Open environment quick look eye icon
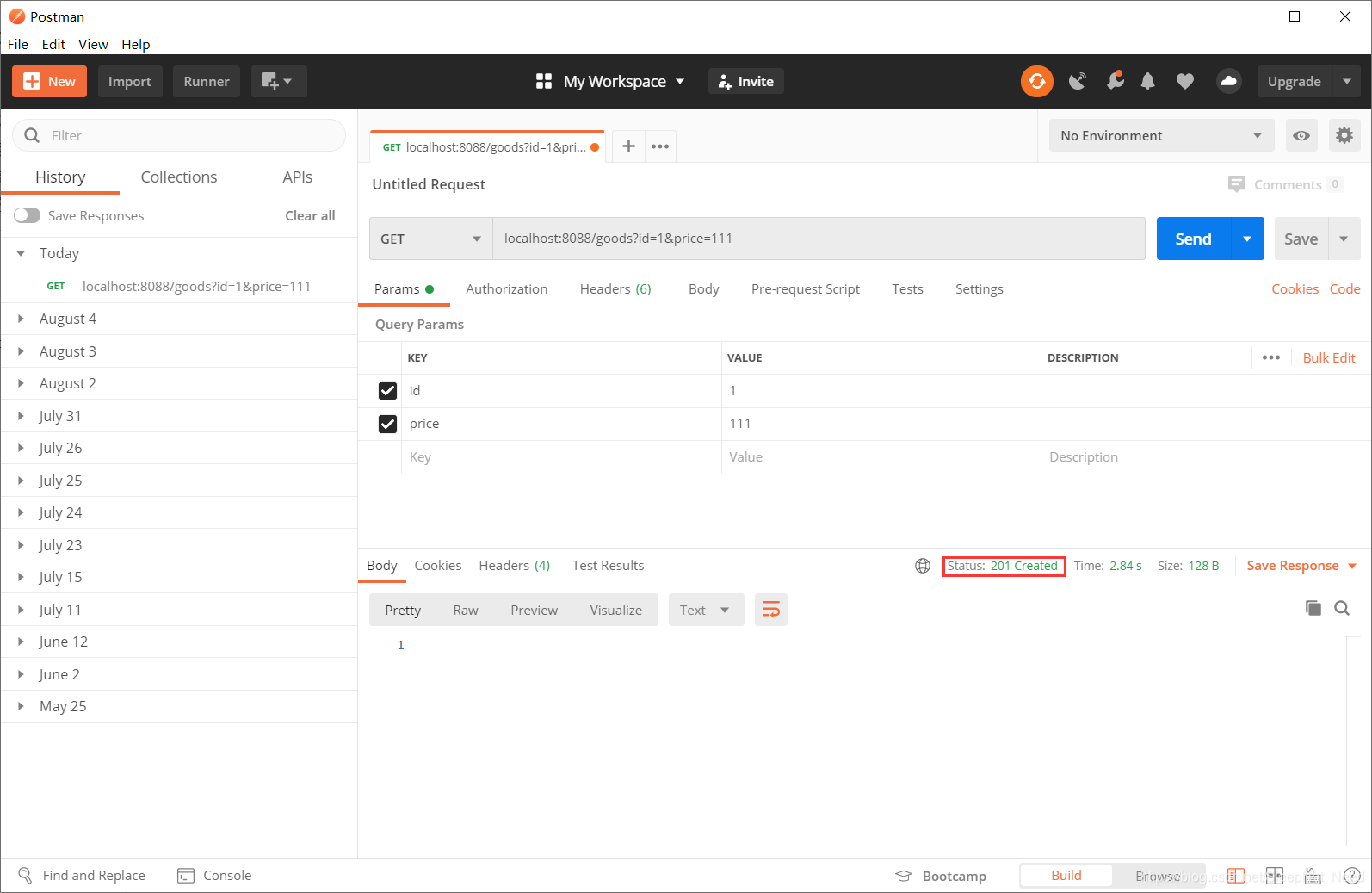Viewport: 1372px width, 893px height. (x=1301, y=135)
